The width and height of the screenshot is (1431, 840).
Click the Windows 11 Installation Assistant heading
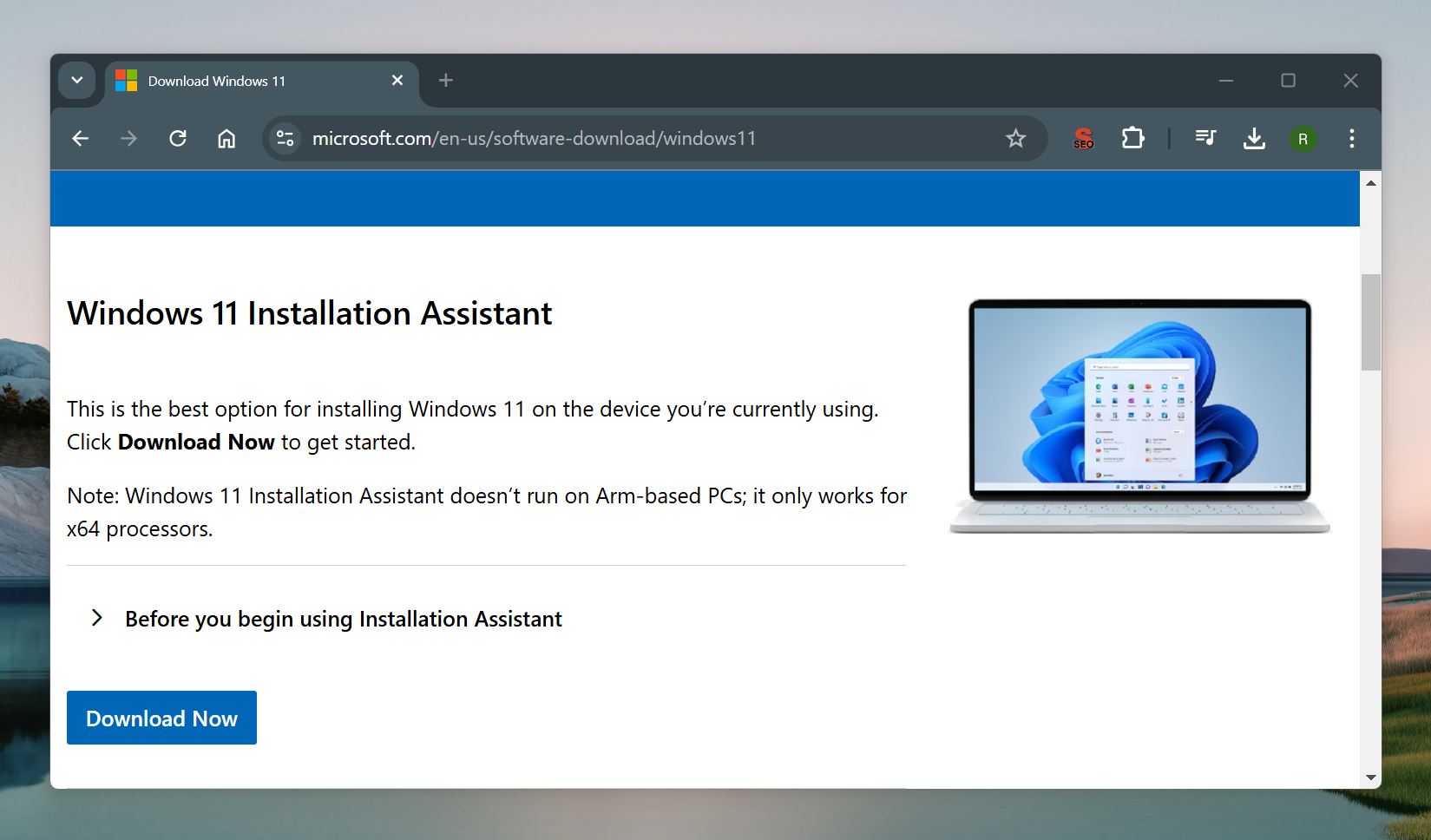point(310,313)
